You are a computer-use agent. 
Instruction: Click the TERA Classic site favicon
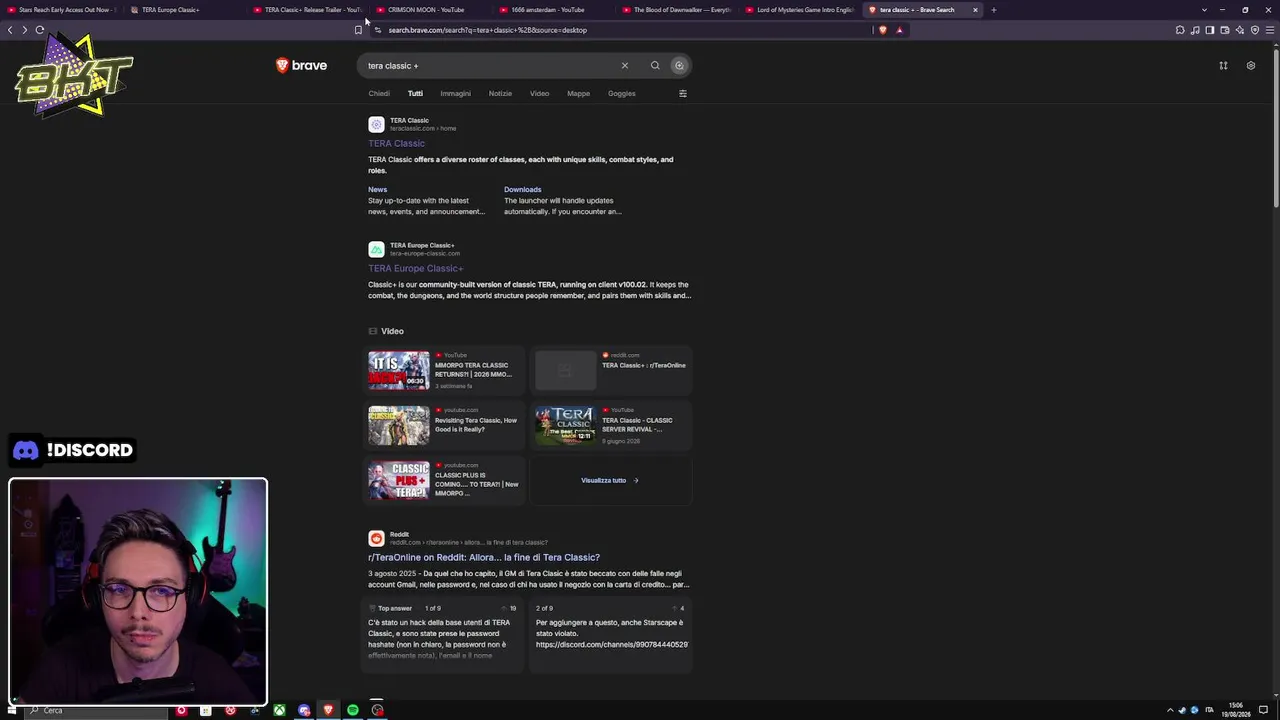click(376, 125)
